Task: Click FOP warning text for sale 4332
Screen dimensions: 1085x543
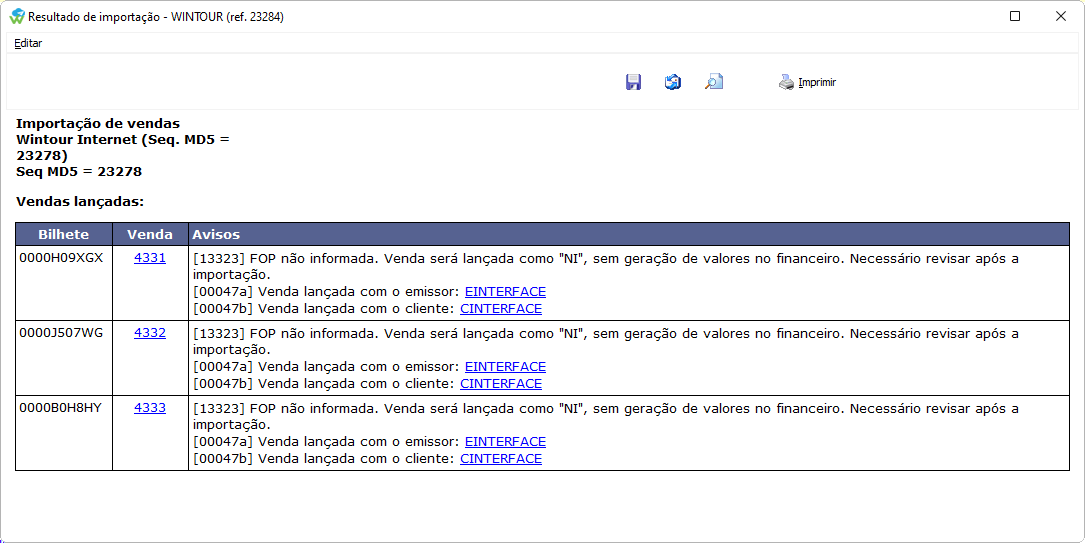Action: 605,341
